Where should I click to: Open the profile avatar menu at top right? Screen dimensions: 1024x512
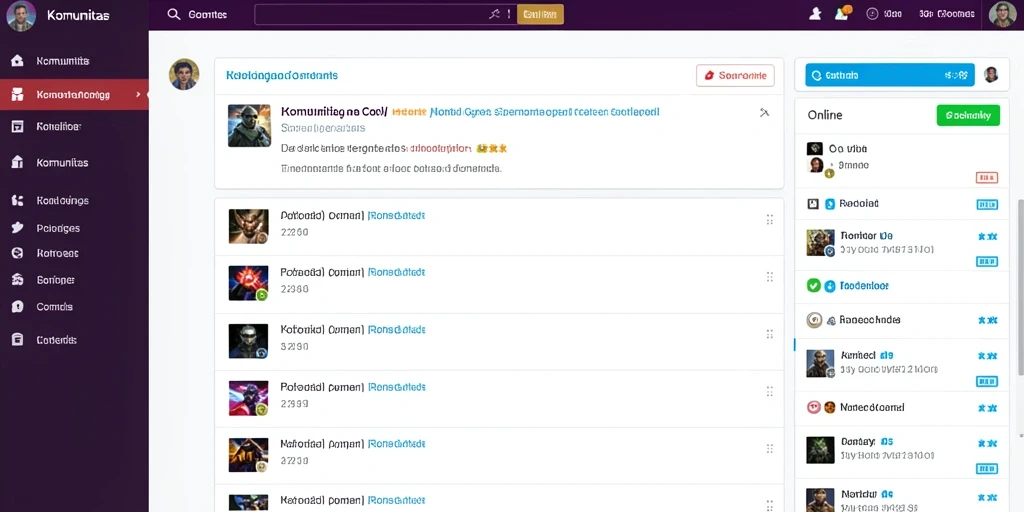pos(1002,14)
